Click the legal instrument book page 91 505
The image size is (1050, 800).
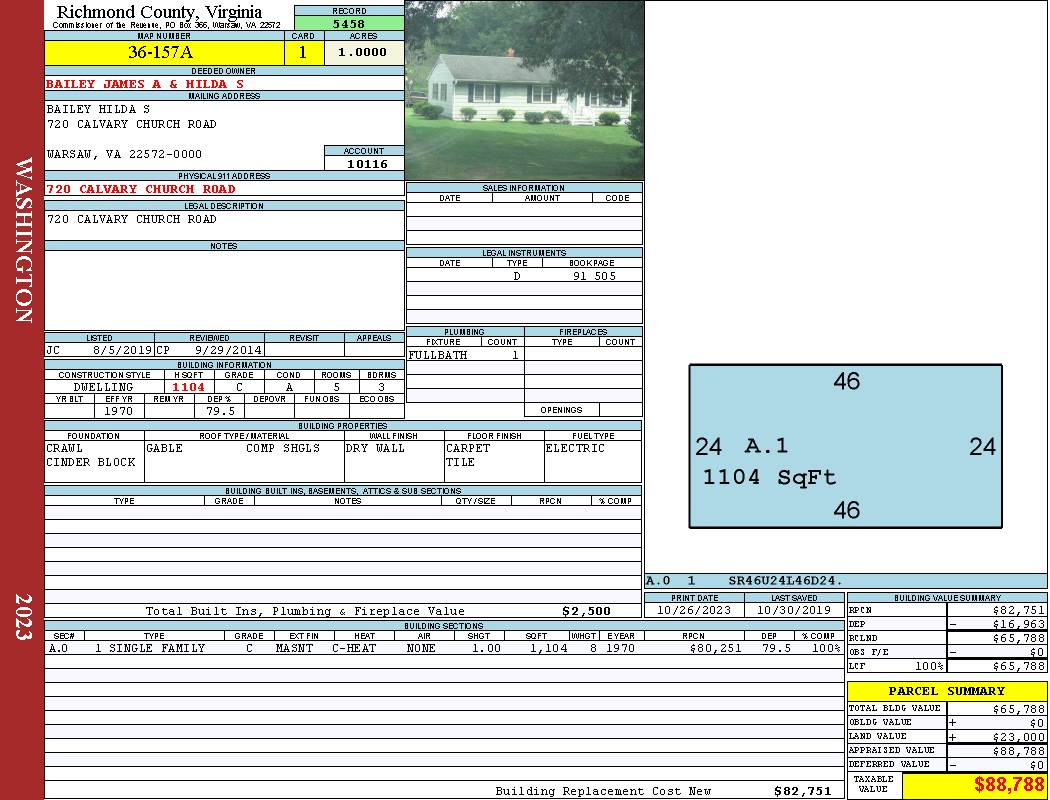tap(594, 276)
